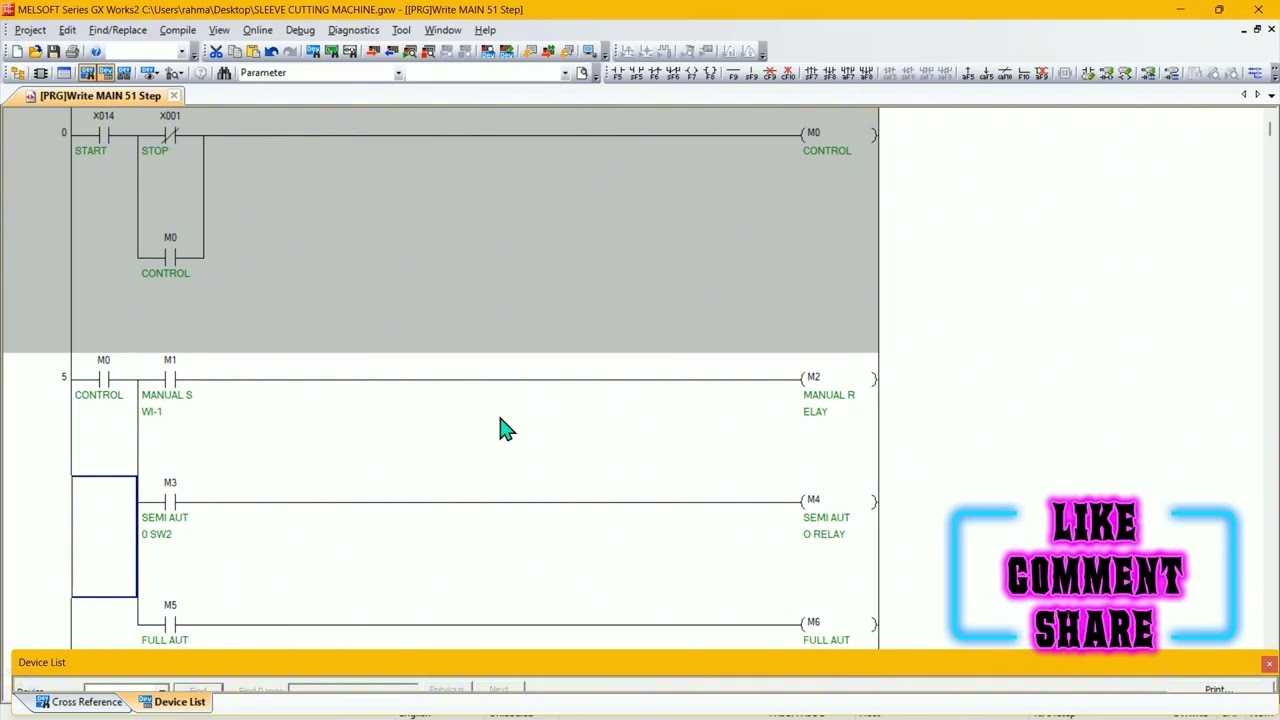Viewport: 1280px width, 720px height.
Task: Open the Parameter dropdown list
Action: (398, 73)
